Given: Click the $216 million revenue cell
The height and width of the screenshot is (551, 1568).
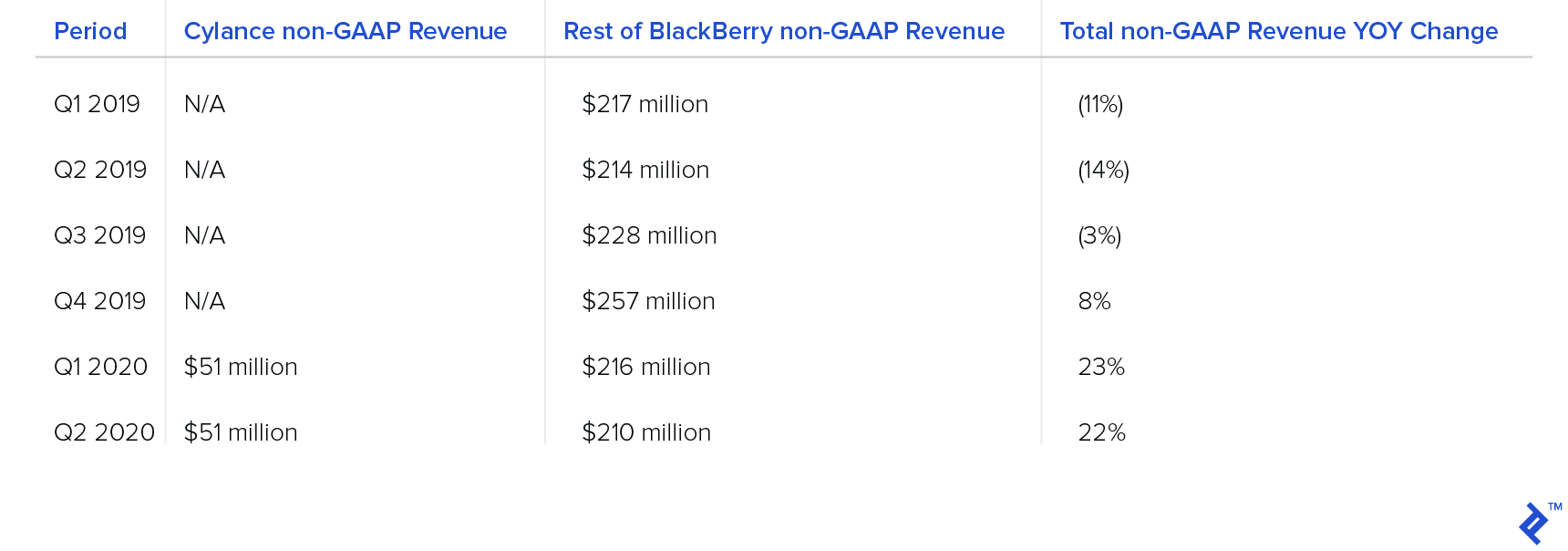Looking at the screenshot, I should 646,367.
